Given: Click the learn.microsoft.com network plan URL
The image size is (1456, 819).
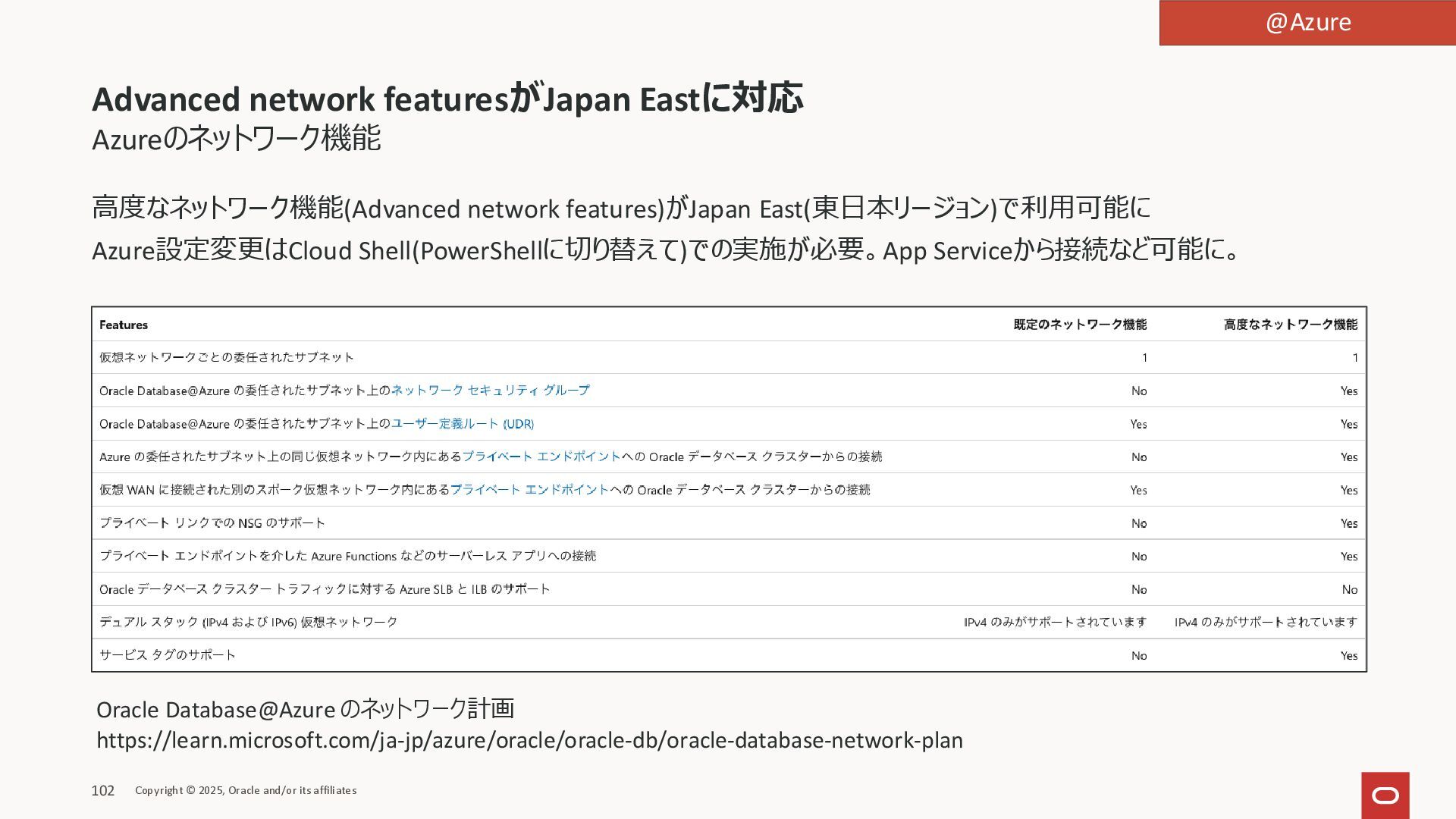Looking at the screenshot, I should point(529,739).
